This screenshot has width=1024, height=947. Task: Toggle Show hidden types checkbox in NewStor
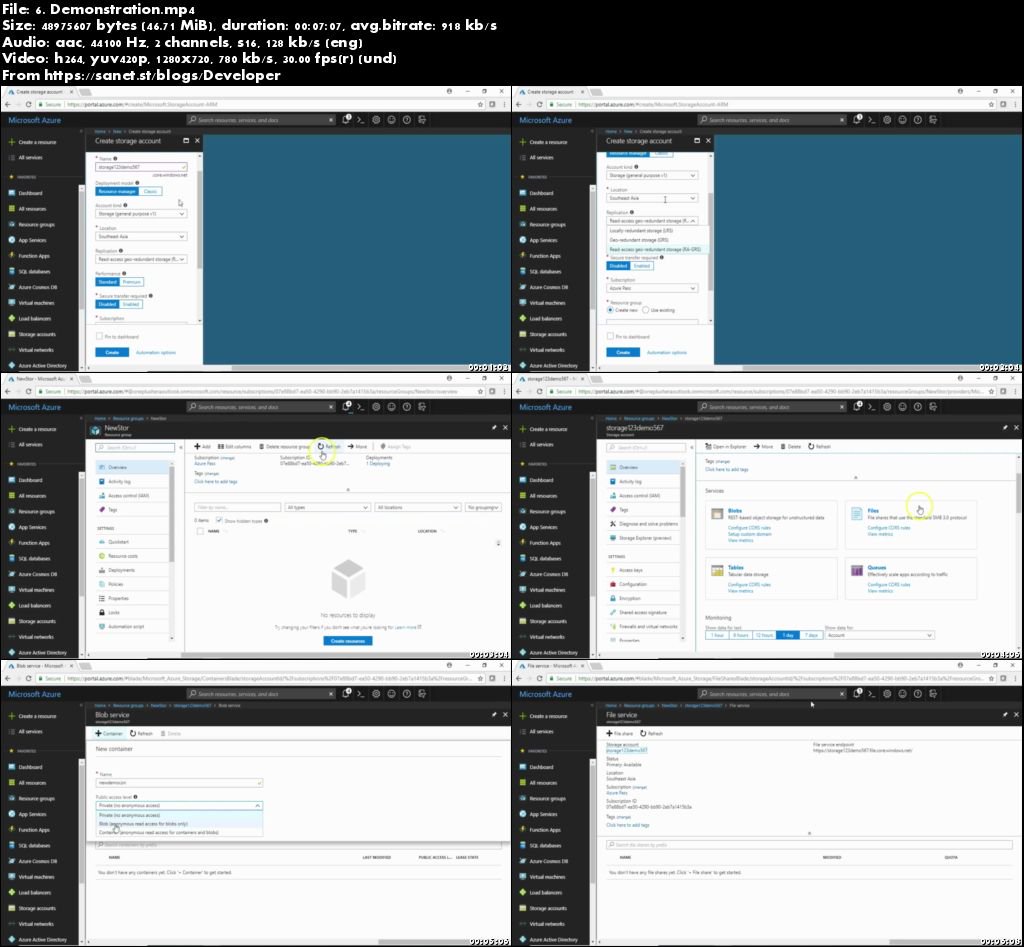pos(219,521)
